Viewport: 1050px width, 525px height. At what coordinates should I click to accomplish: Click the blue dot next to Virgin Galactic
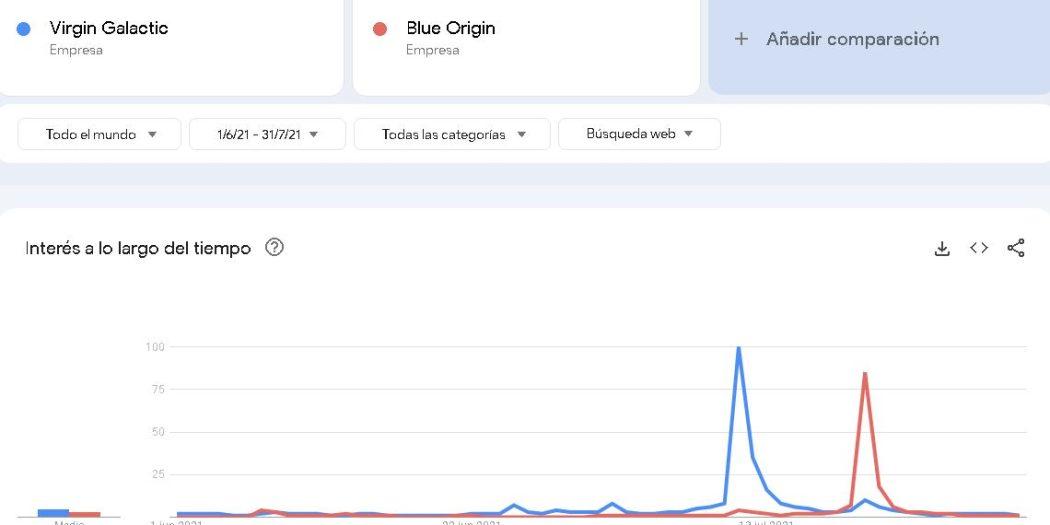click(x=23, y=29)
